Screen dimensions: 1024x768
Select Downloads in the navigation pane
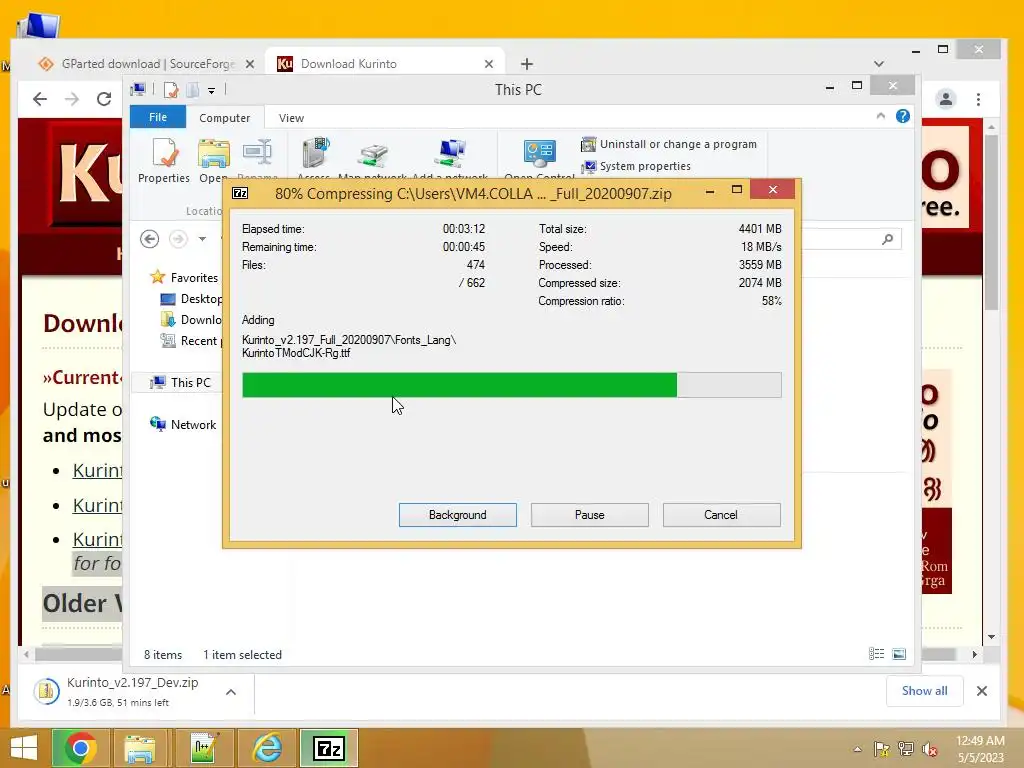(x=191, y=319)
